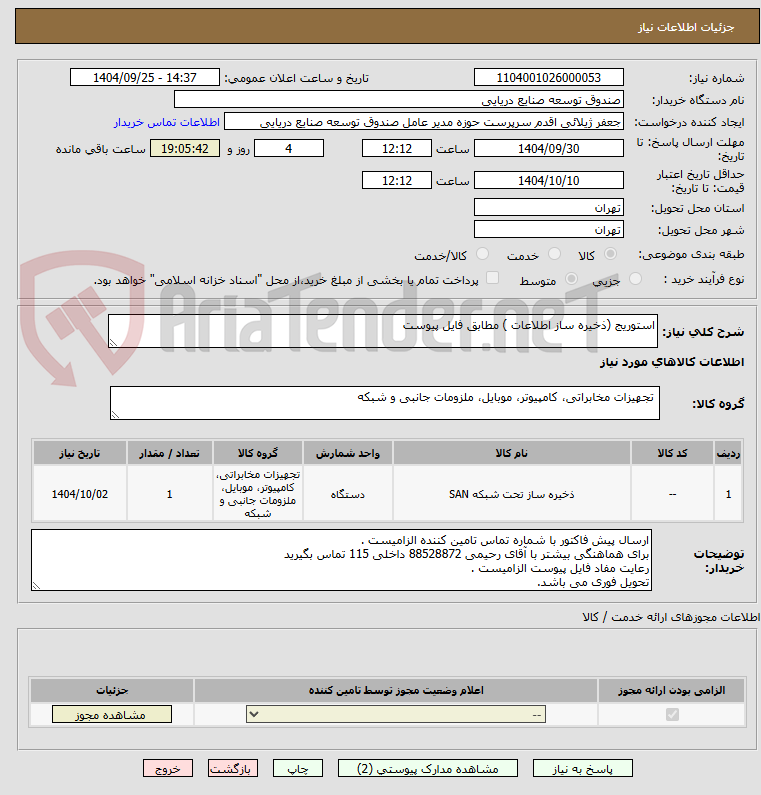Click the نام کالا column header
This screenshot has height=795, width=761.
tap(512, 453)
